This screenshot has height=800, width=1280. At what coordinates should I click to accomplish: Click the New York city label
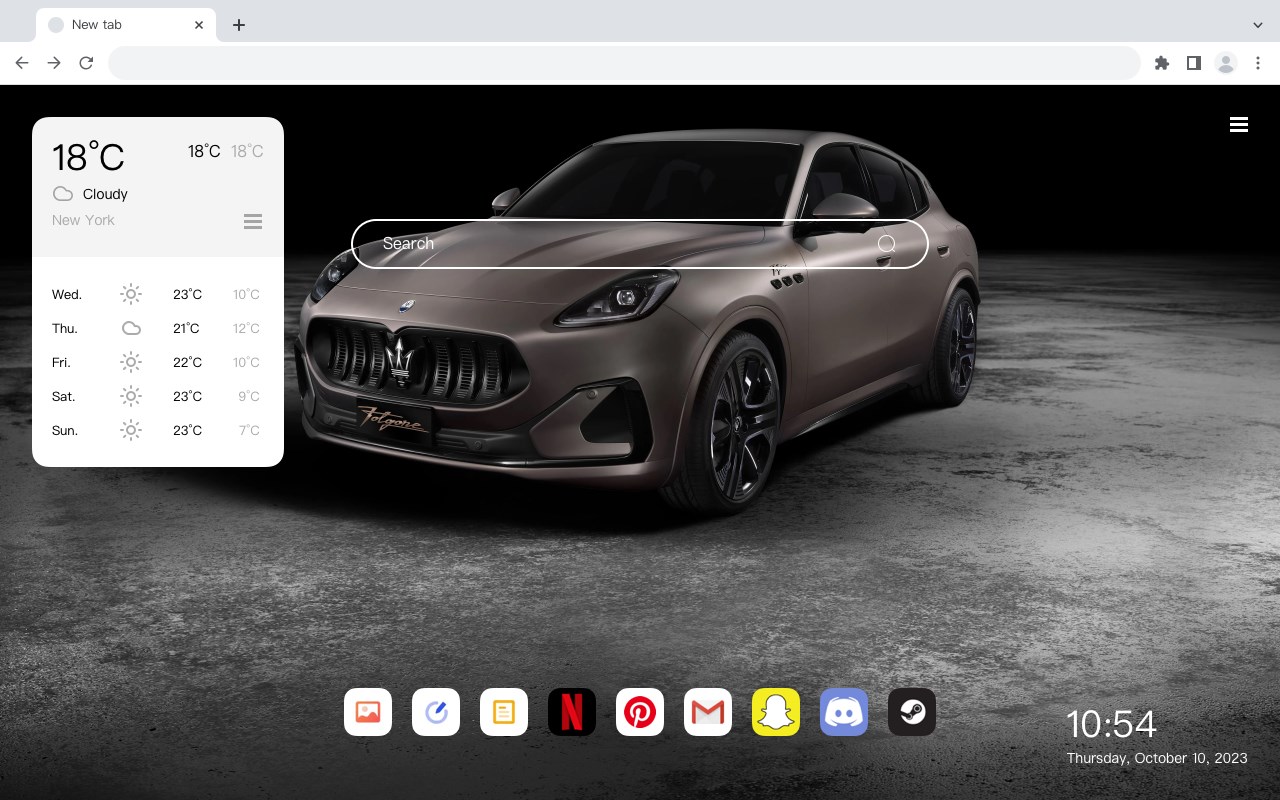pyautogui.click(x=83, y=220)
